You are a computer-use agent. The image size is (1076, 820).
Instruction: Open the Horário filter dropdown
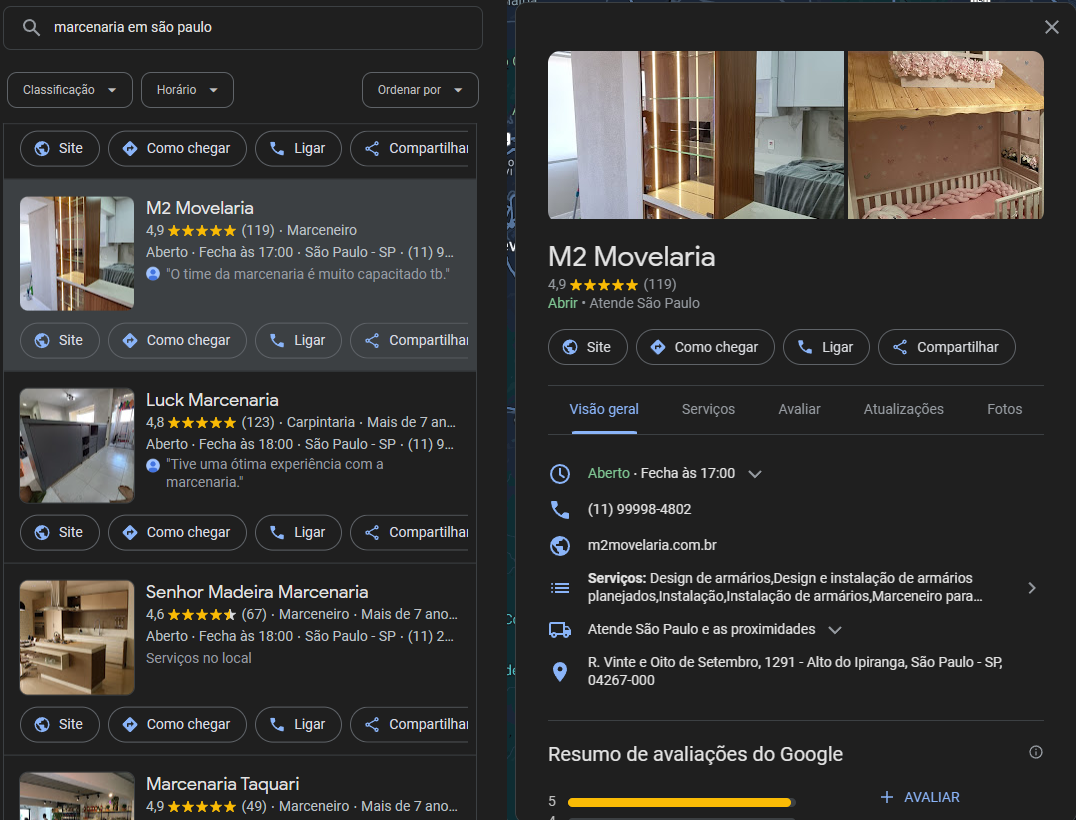[186, 90]
